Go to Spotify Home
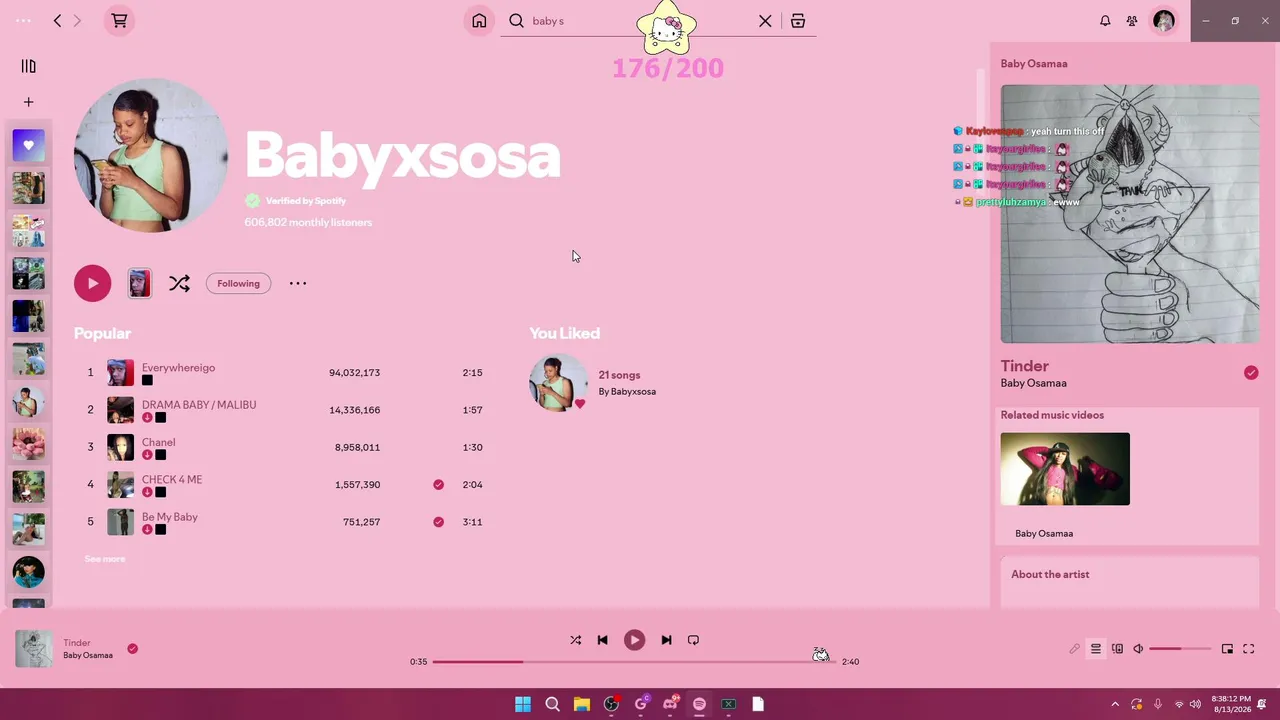Viewport: 1280px width, 720px height. [x=479, y=21]
